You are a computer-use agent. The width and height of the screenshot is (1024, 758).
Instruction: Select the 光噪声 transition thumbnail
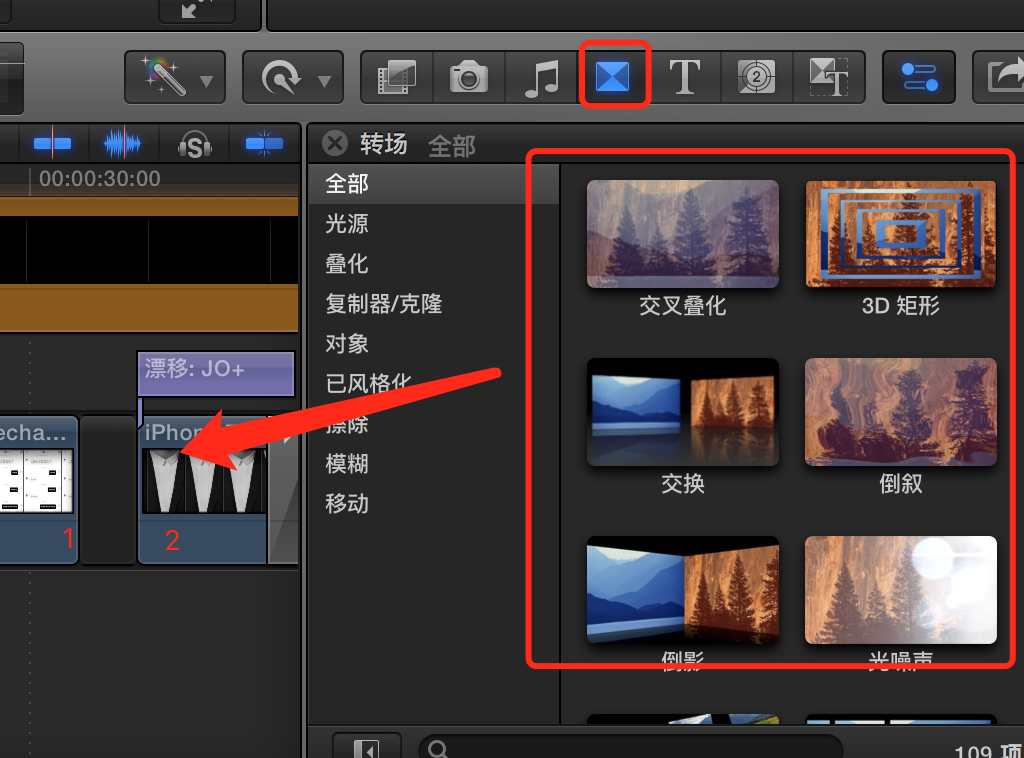point(901,590)
